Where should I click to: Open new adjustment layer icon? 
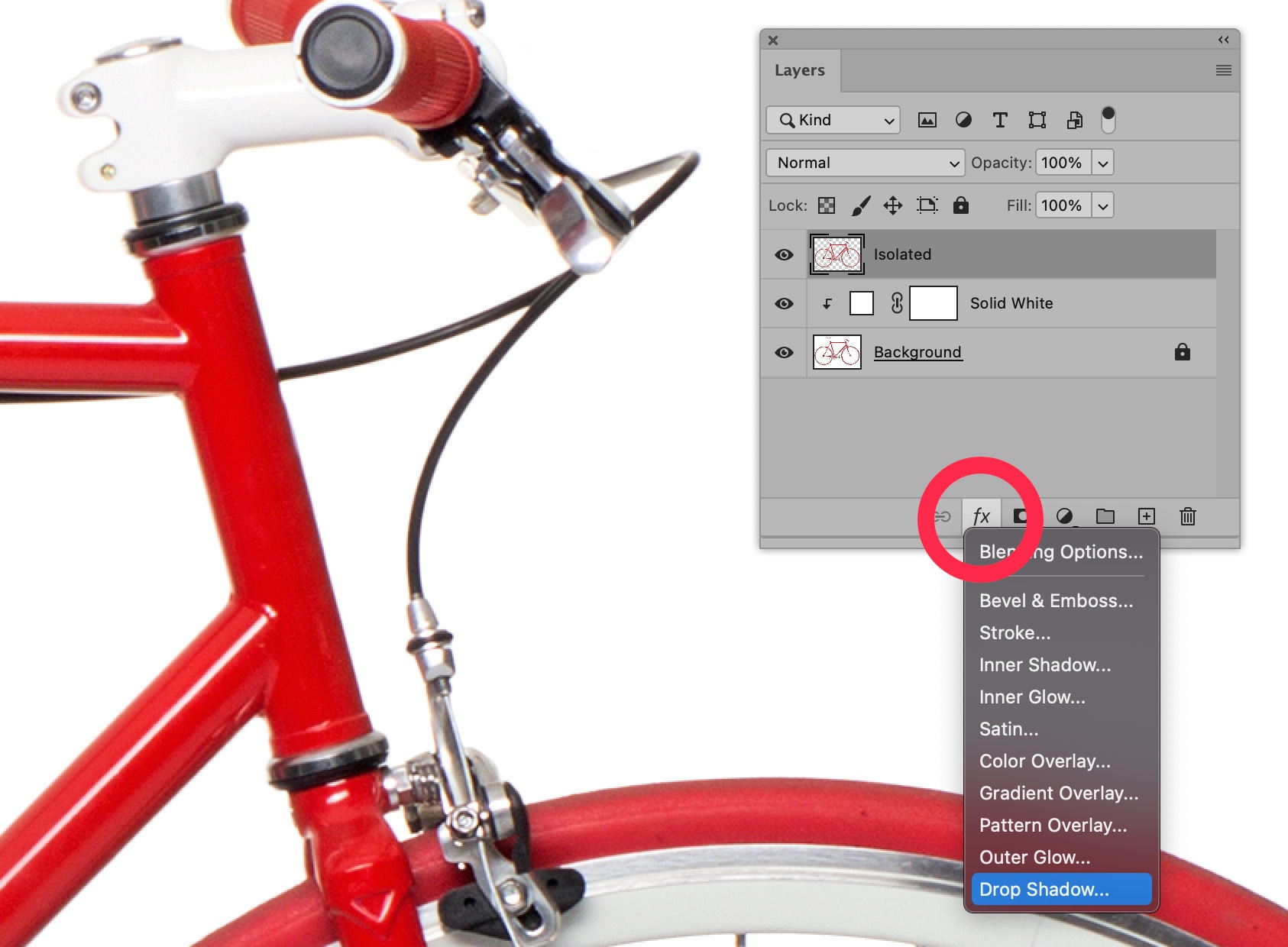tap(1064, 516)
